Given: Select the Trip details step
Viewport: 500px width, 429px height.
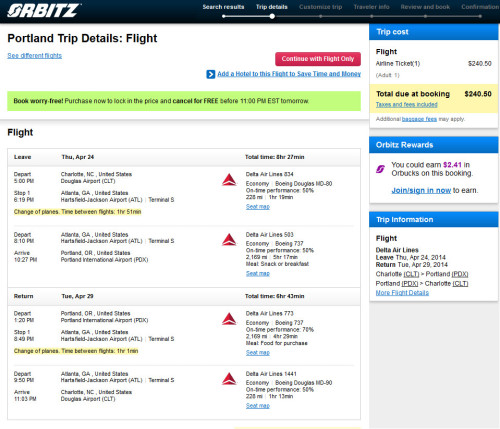Looking at the screenshot, I should click(x=272, y=7).
